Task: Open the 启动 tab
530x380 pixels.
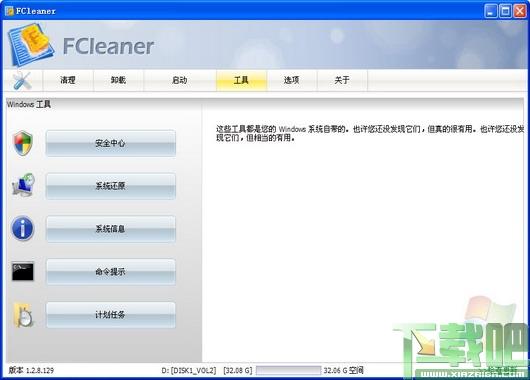Action: point(180,80)
